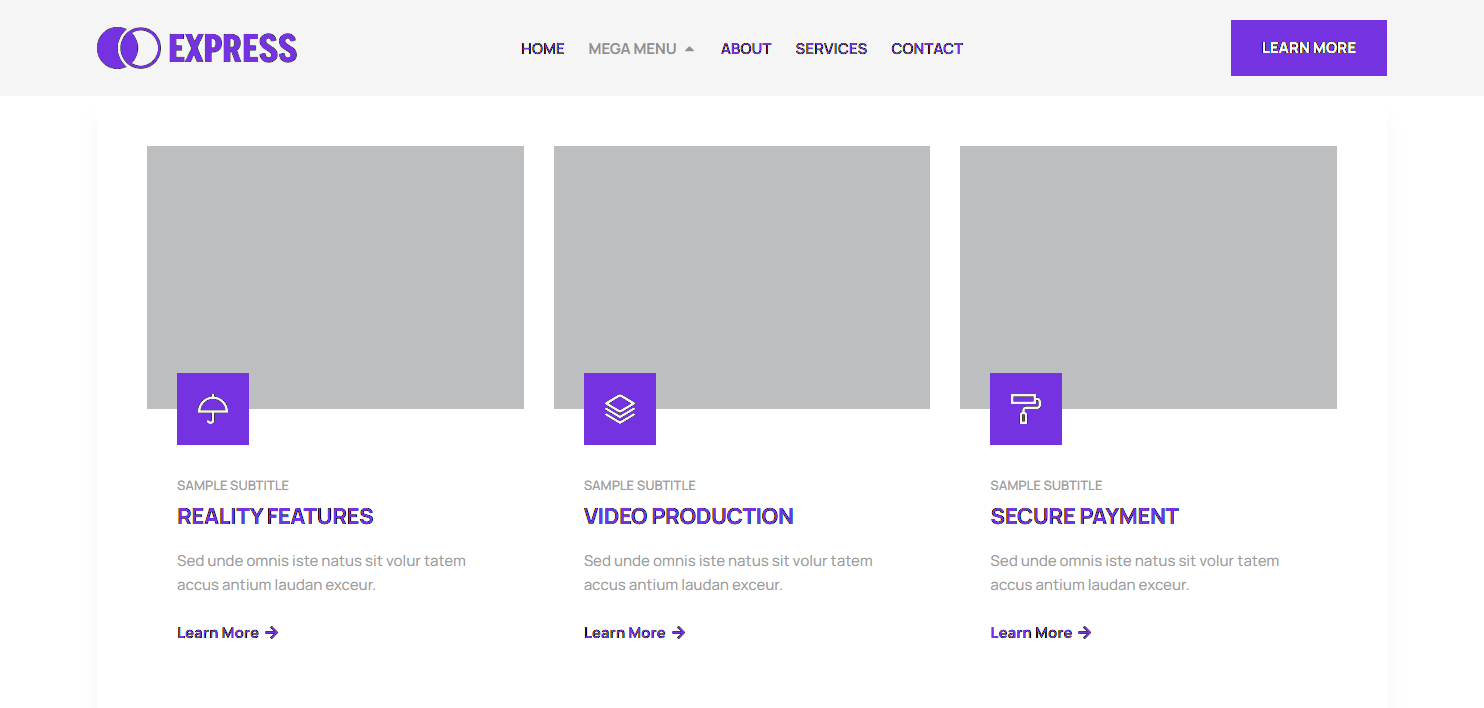The width and height of the screenshot is (1484, 708).
Task: Click the Reality Features heading
Action: [275, 517]
